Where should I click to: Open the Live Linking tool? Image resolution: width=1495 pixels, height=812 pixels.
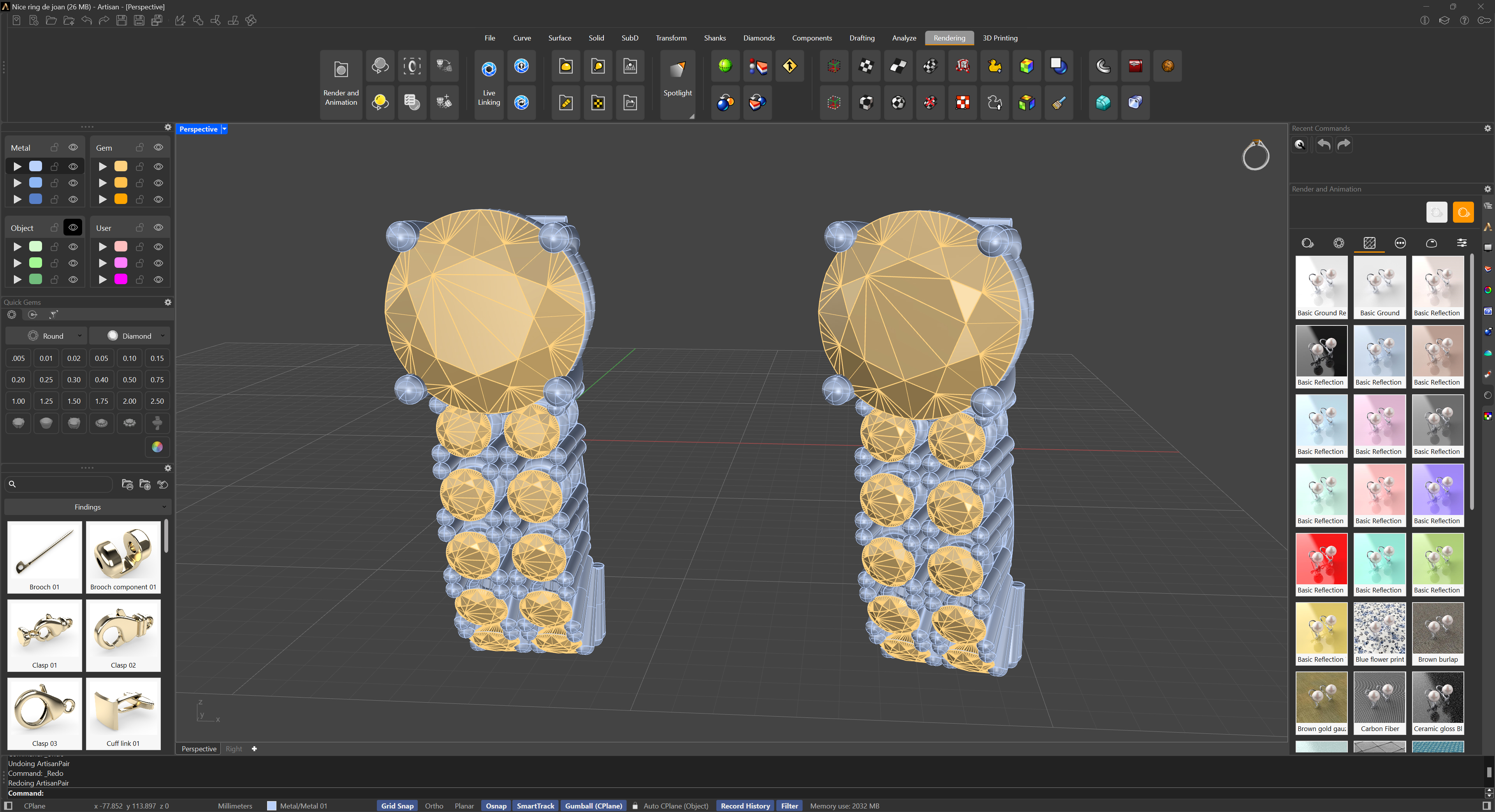click(489, 84)
